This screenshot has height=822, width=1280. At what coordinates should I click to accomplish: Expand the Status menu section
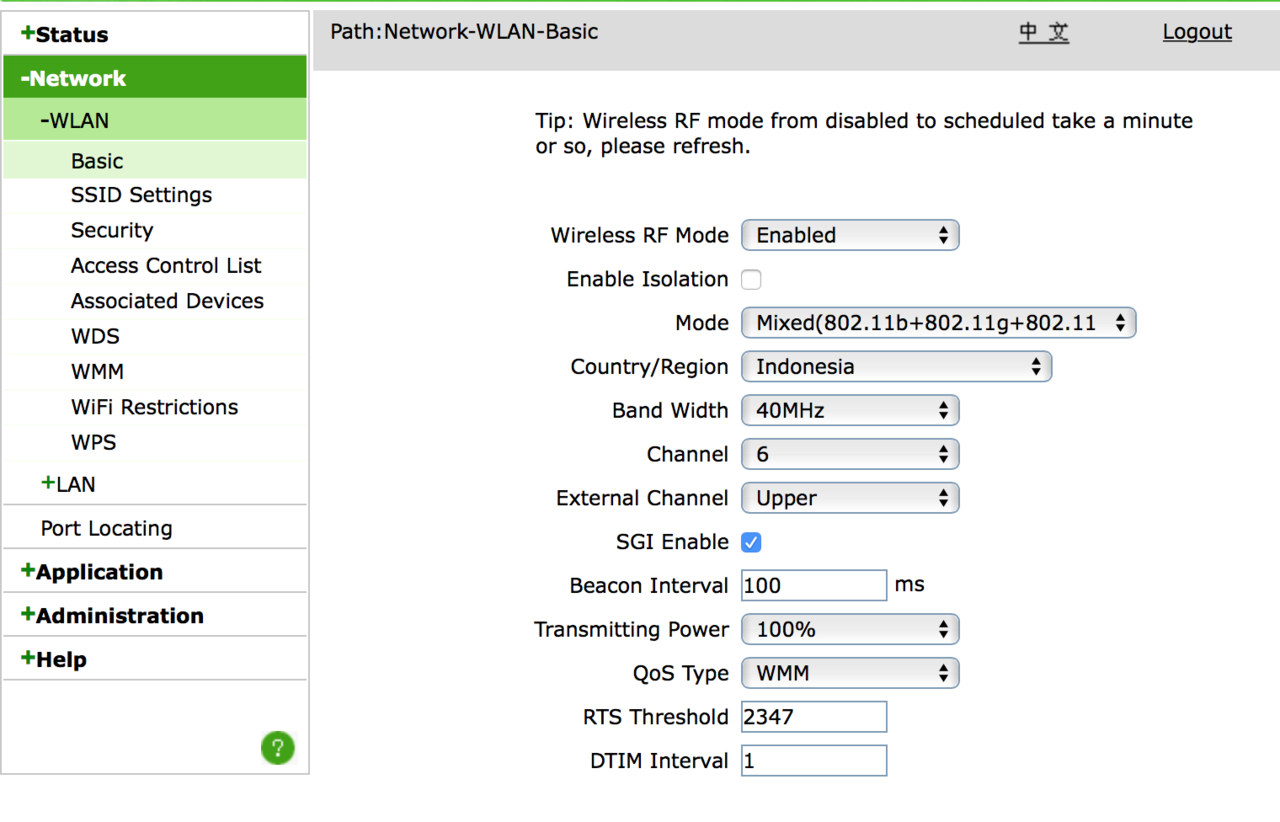tap(64, 35)
